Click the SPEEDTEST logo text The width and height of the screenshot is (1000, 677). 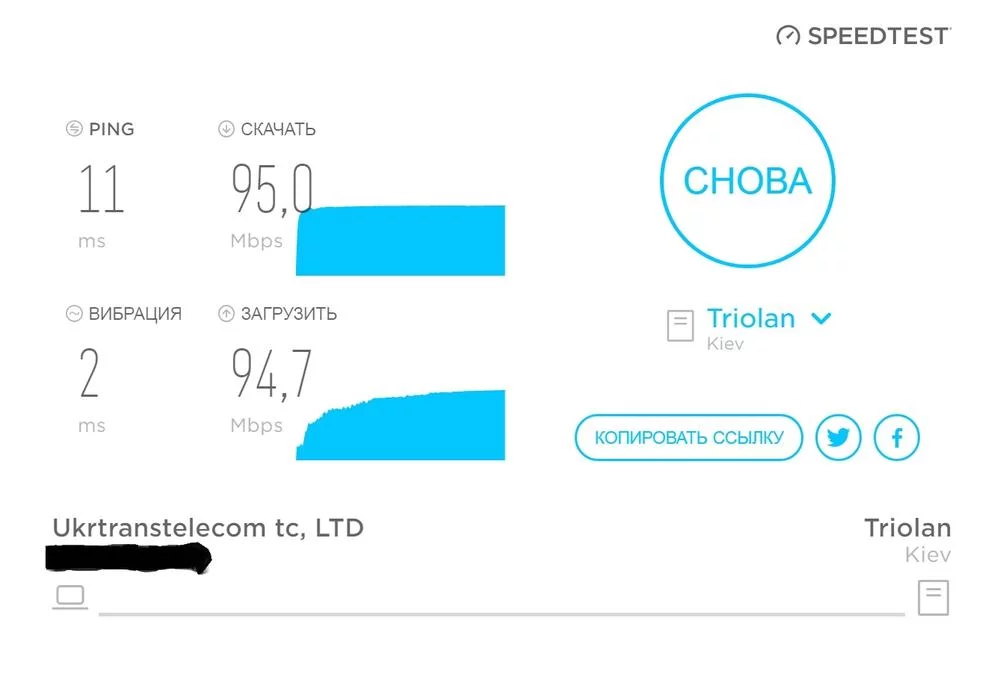pyautogui.click(x=878, y=36)
